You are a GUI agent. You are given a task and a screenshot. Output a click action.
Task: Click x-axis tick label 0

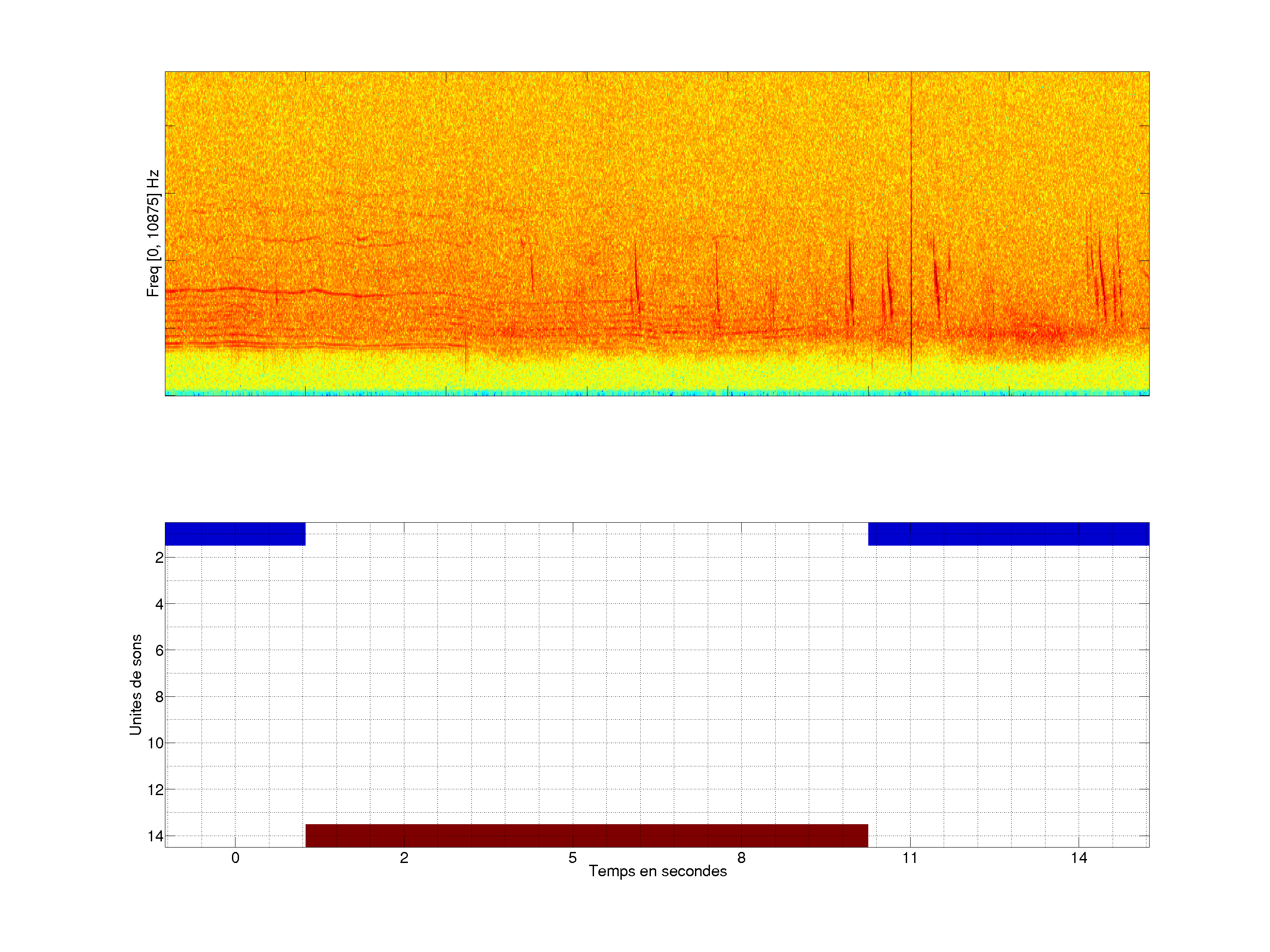[235, 858]
